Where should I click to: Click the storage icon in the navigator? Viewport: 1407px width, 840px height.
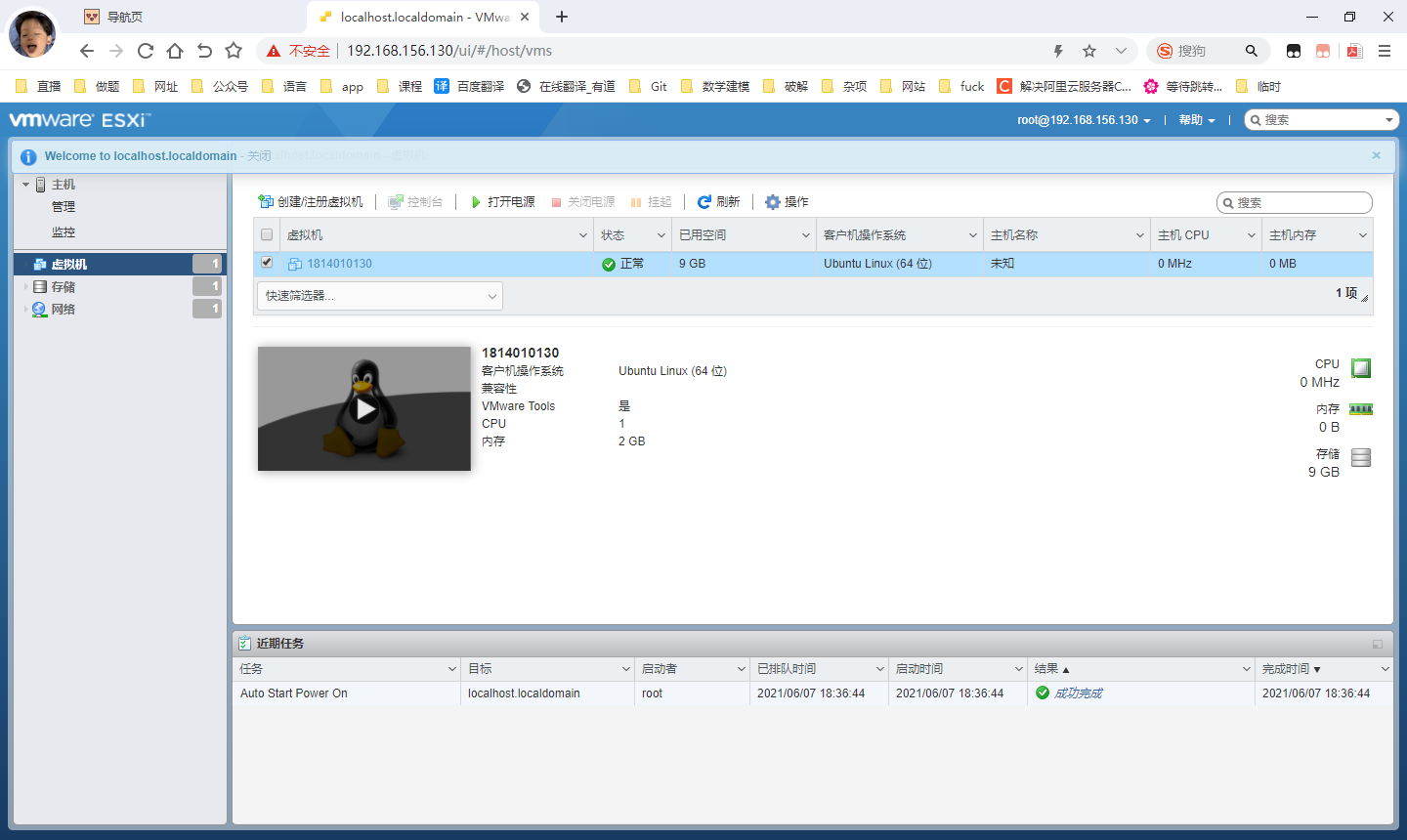pos(40,287)
